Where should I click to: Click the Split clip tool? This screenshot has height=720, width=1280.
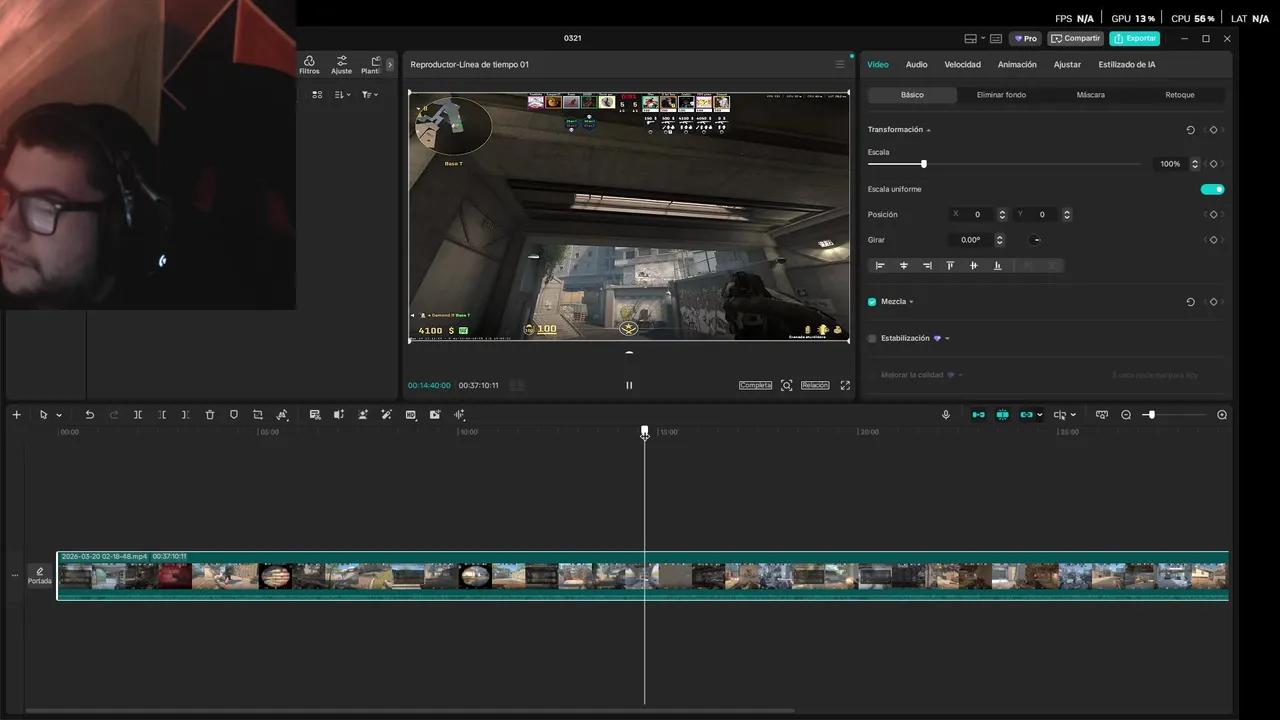138,415
